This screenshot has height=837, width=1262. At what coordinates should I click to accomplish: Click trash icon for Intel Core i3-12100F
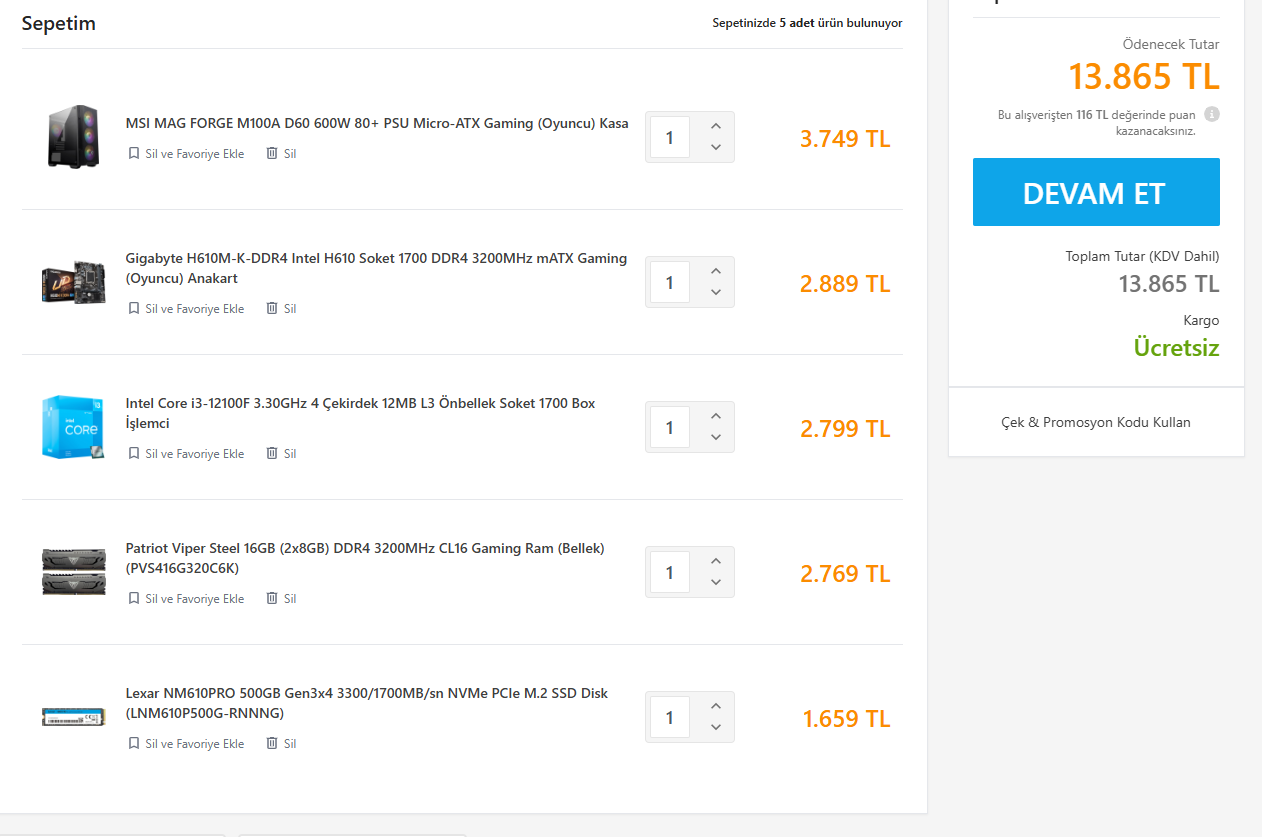(272, 454)
